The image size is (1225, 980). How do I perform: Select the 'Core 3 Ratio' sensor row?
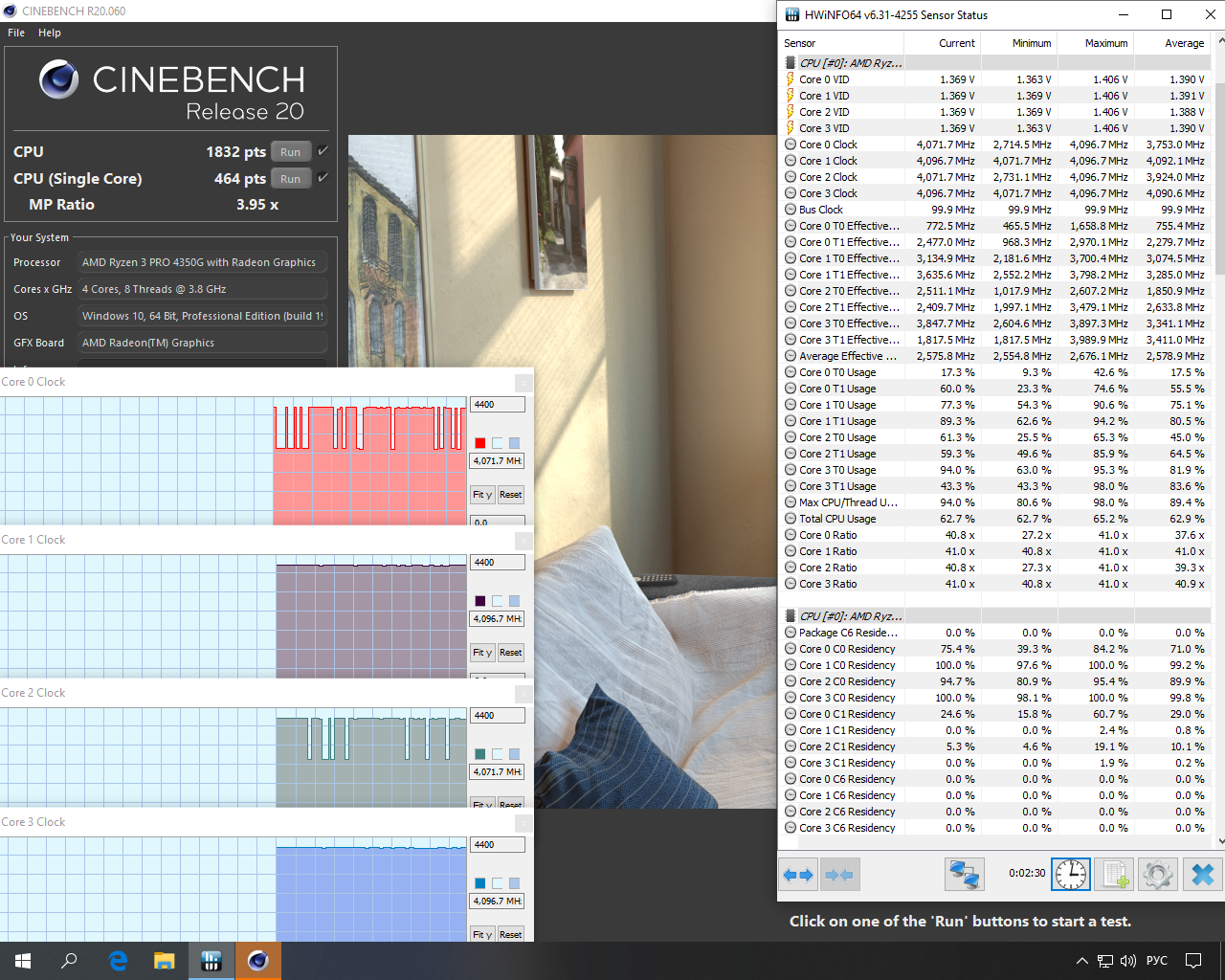pyautogui.click(x=996, y=584)
